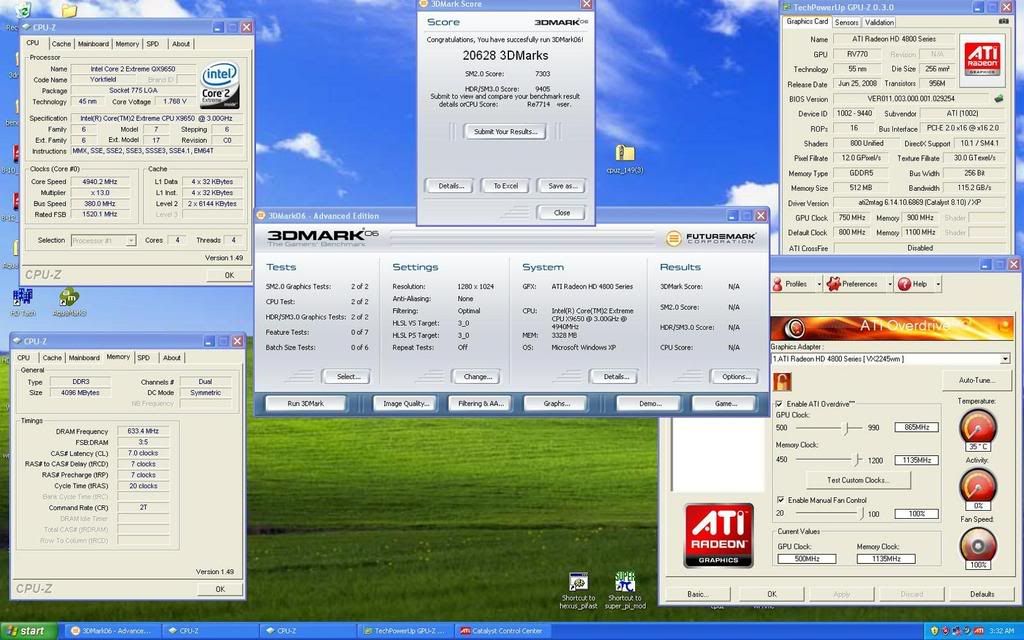Open About tab in top CPU-Z window
The height and width of the screenshot is (640, 1024).
coord(181,44)
